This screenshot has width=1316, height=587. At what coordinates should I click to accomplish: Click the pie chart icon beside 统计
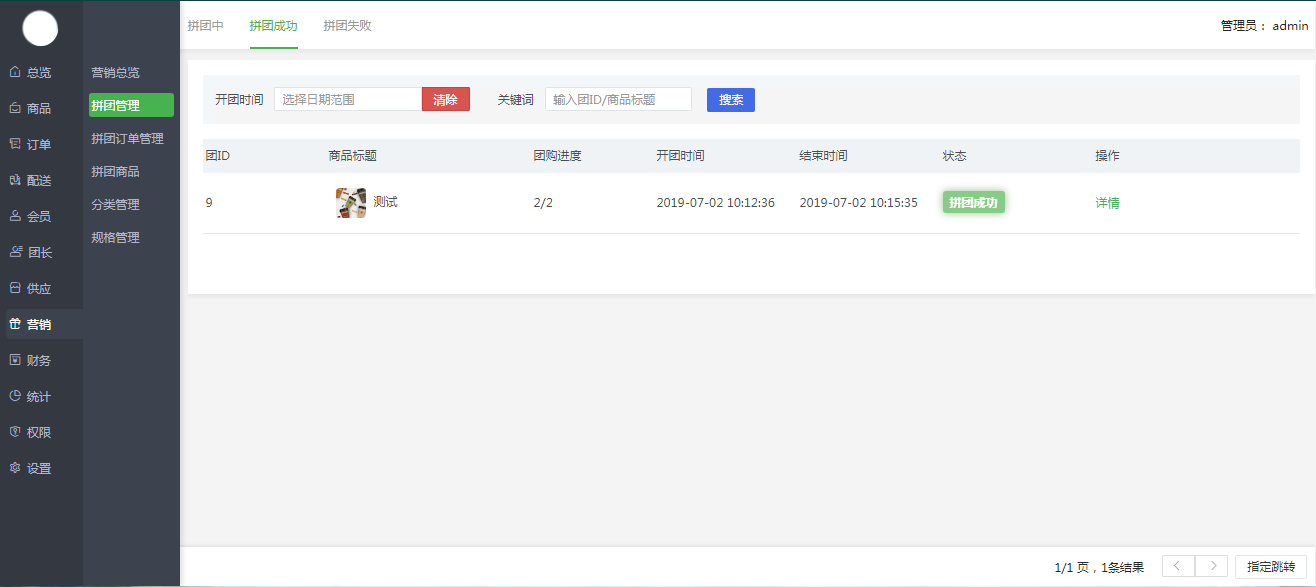pos(15,396)
